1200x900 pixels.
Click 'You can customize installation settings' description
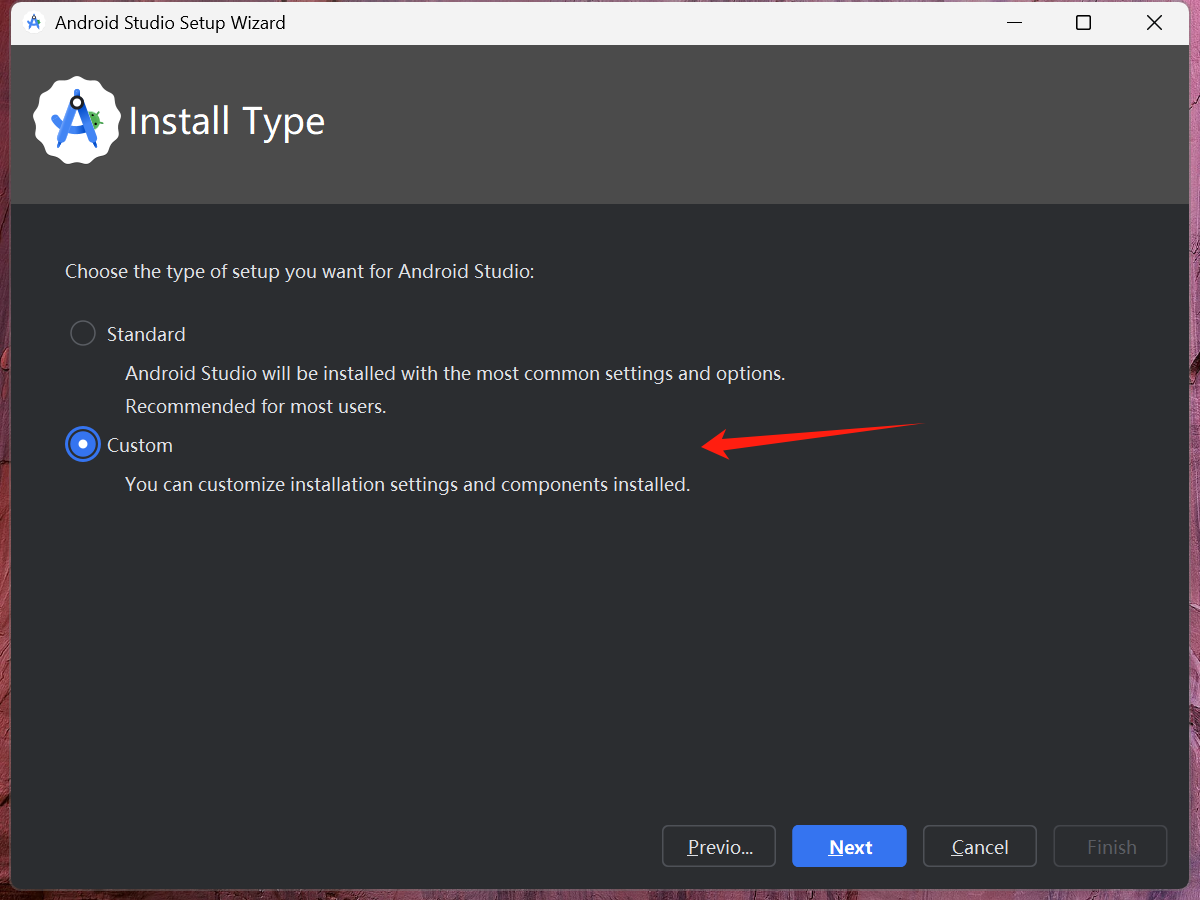click(x=408, y=485)
